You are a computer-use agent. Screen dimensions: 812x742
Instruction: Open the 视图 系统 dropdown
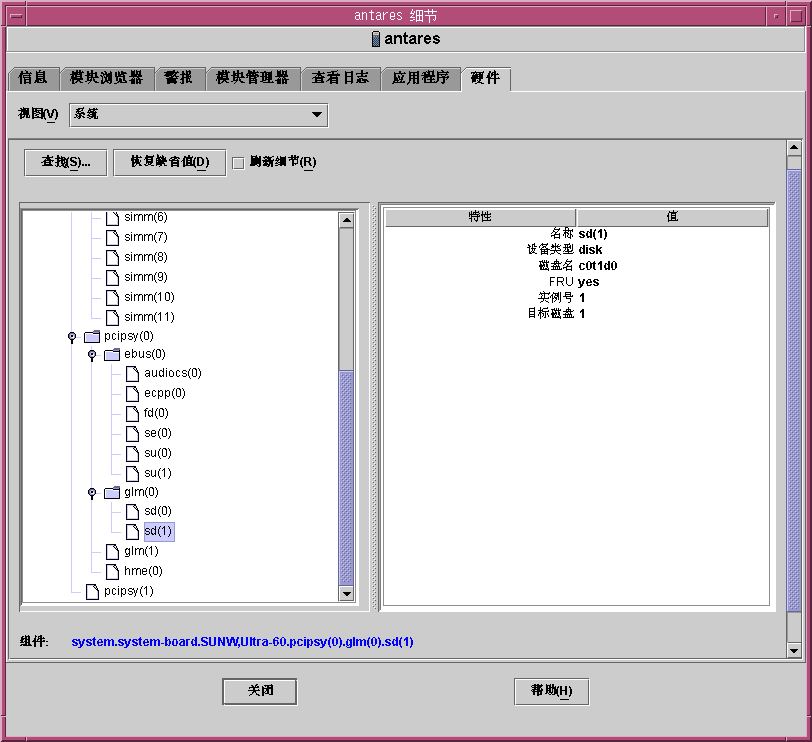tap(199, 114)
